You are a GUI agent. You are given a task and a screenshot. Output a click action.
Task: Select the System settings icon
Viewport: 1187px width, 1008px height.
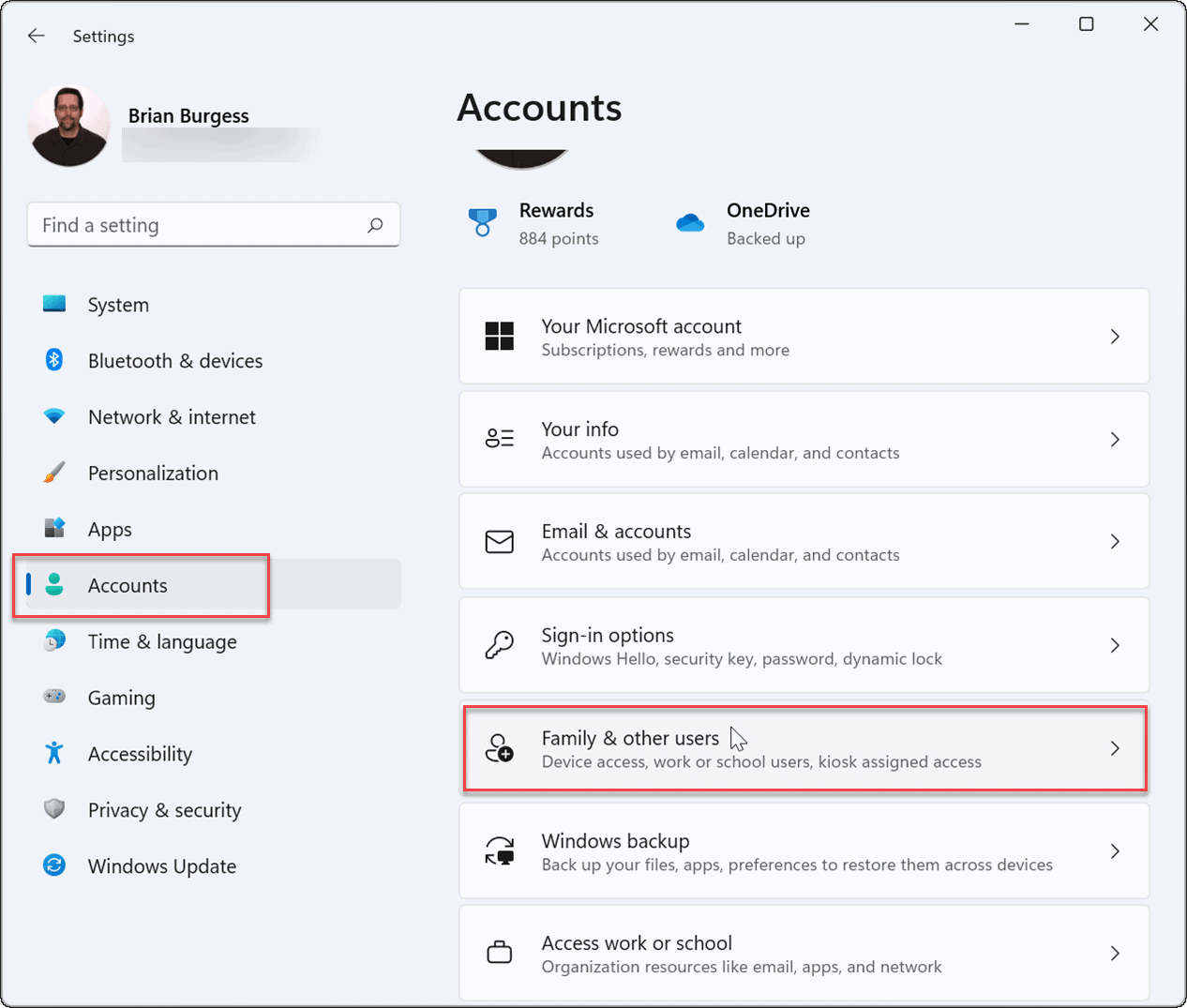[x=54, y=304]
